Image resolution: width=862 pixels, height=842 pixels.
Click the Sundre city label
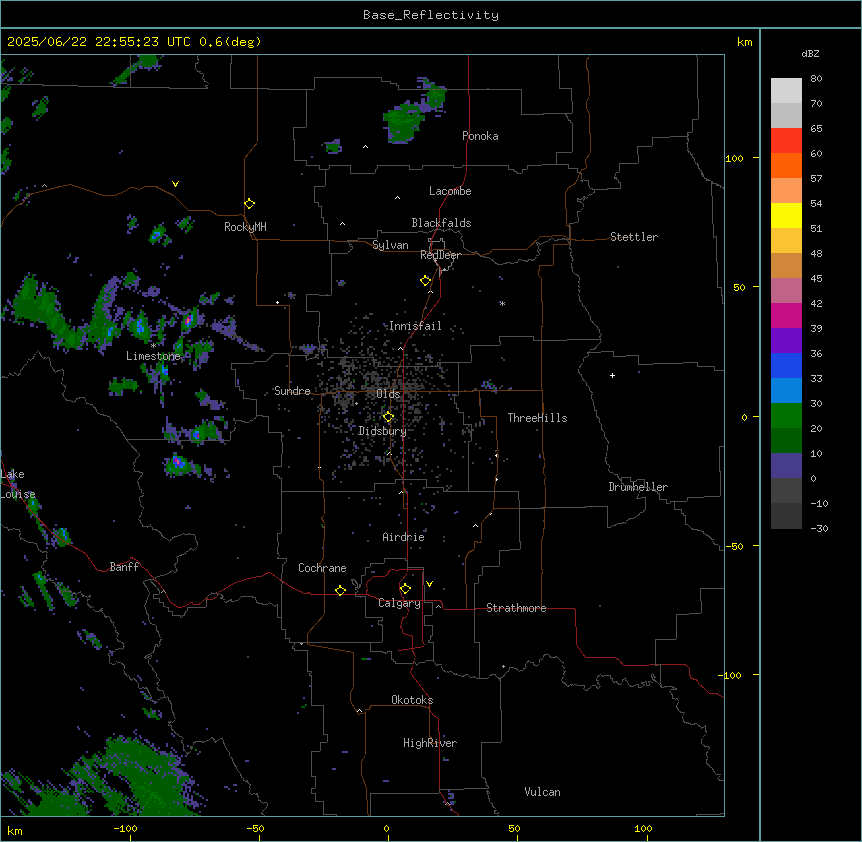point(292,391)
